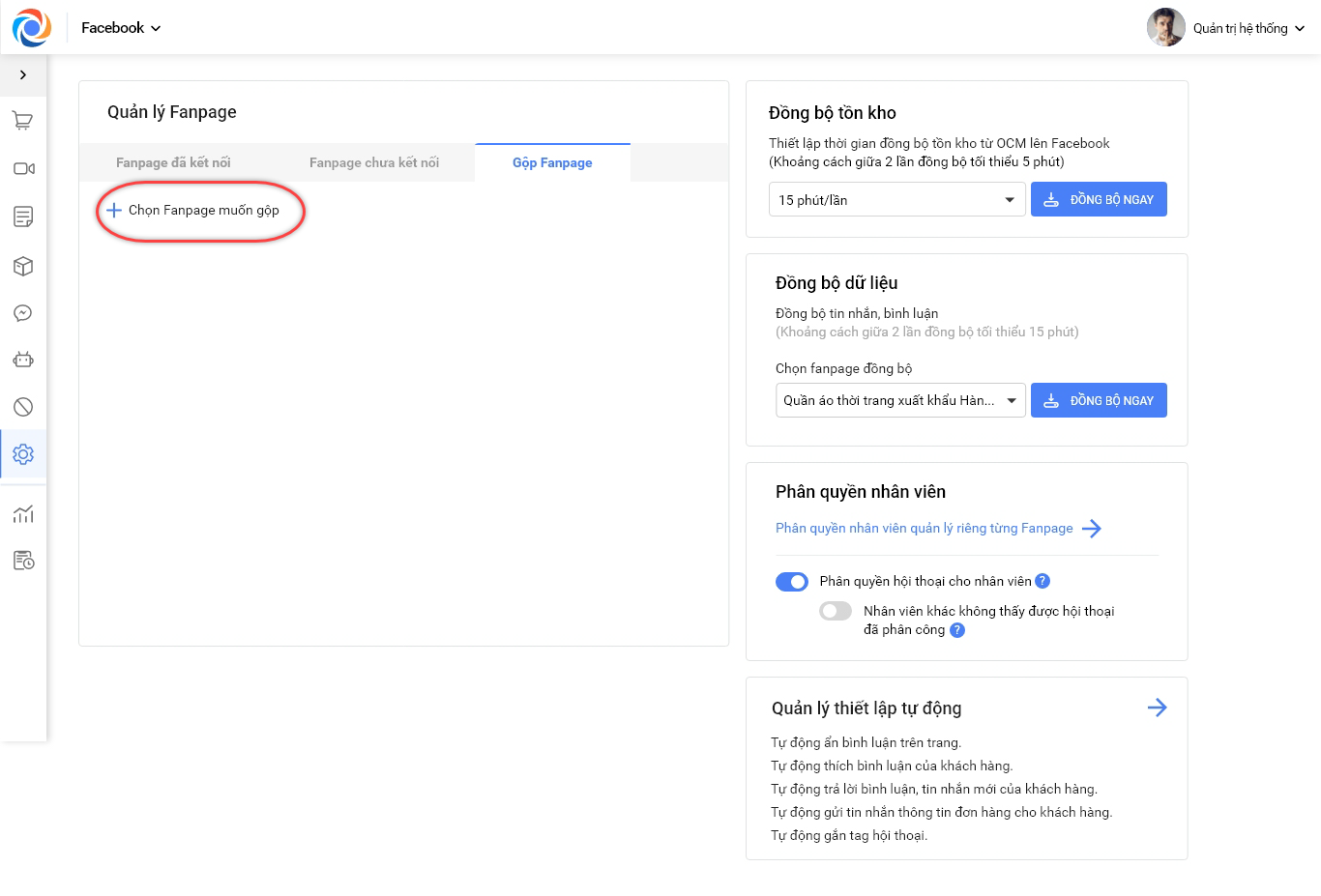This screenshot has width=1321, height=896.
Task: Click the settings gear sidebar icon
Action: pyautogui.click(x=23, y=454)
